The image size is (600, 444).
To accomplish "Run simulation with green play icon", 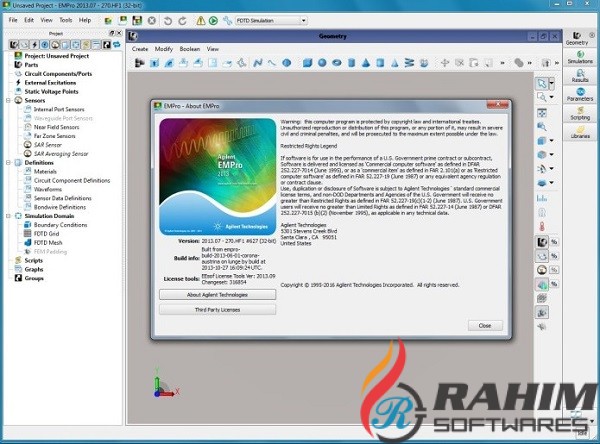I will coord(214,21).
